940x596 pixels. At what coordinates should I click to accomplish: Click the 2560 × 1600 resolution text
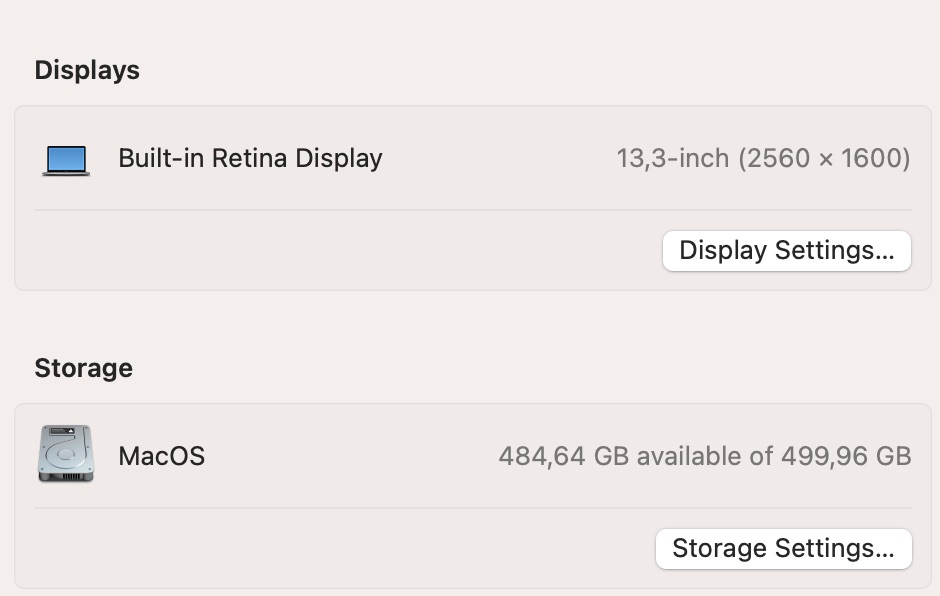824,158
